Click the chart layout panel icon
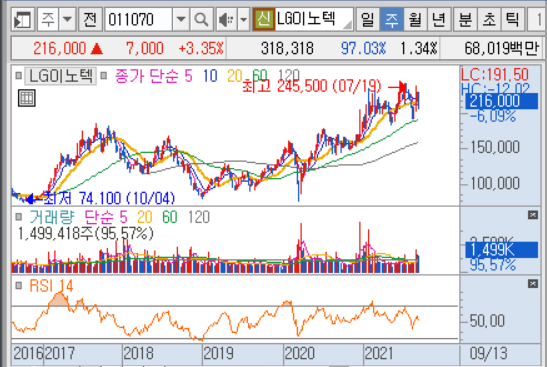Image resolution: width=547 pixels, height=367 pixels. pos(22,20)
